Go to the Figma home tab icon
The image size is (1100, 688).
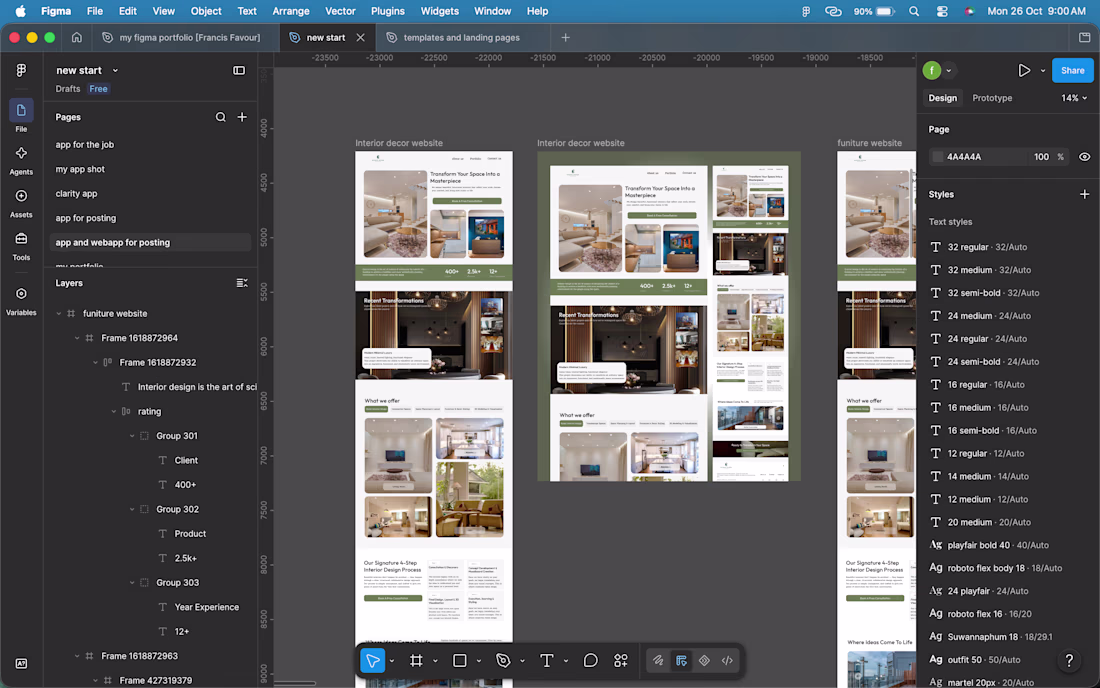pos(76,38)
